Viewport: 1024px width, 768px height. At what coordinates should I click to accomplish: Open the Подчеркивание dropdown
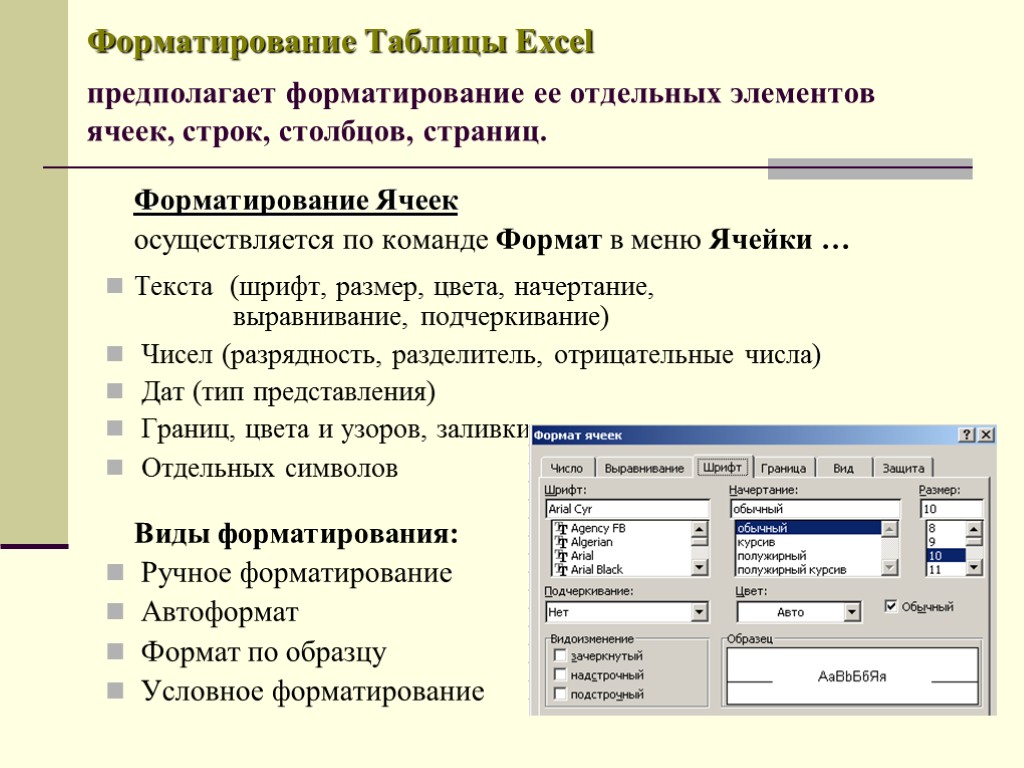[x=699, y=612]
